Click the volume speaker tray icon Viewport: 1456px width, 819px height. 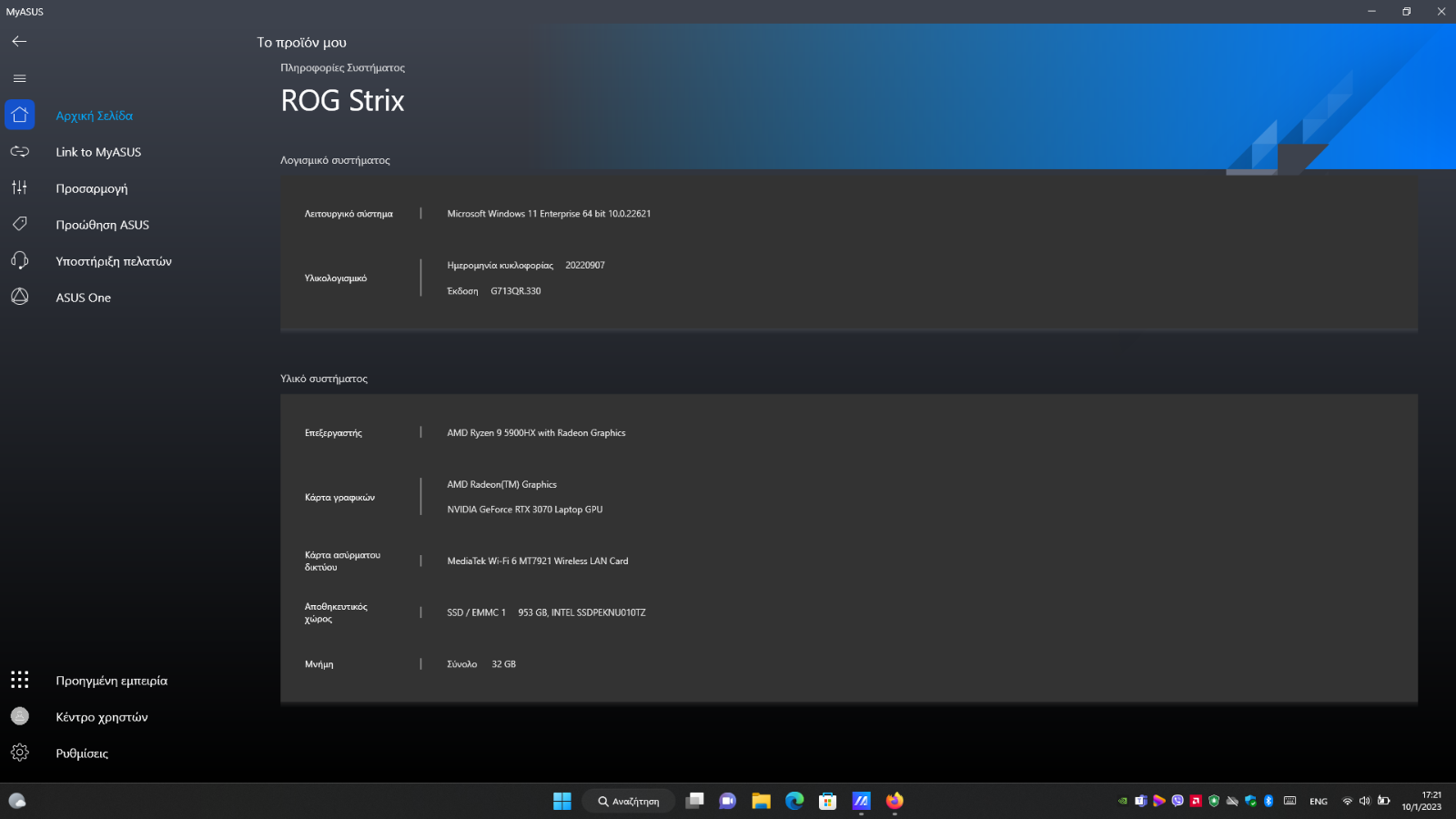pyautogui.click(x=1365, y=801)
